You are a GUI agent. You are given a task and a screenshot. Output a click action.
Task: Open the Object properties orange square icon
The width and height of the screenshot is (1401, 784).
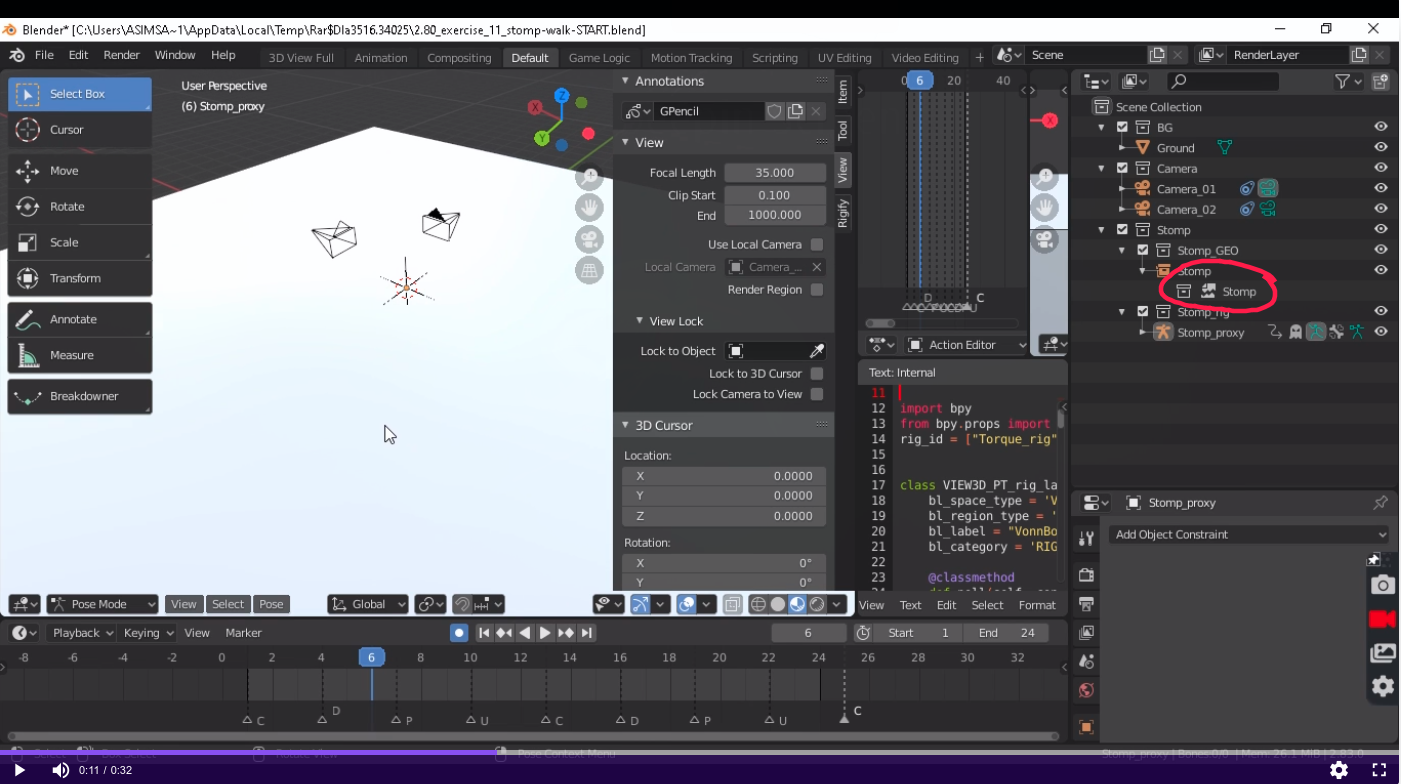(x=1086, y=727)
